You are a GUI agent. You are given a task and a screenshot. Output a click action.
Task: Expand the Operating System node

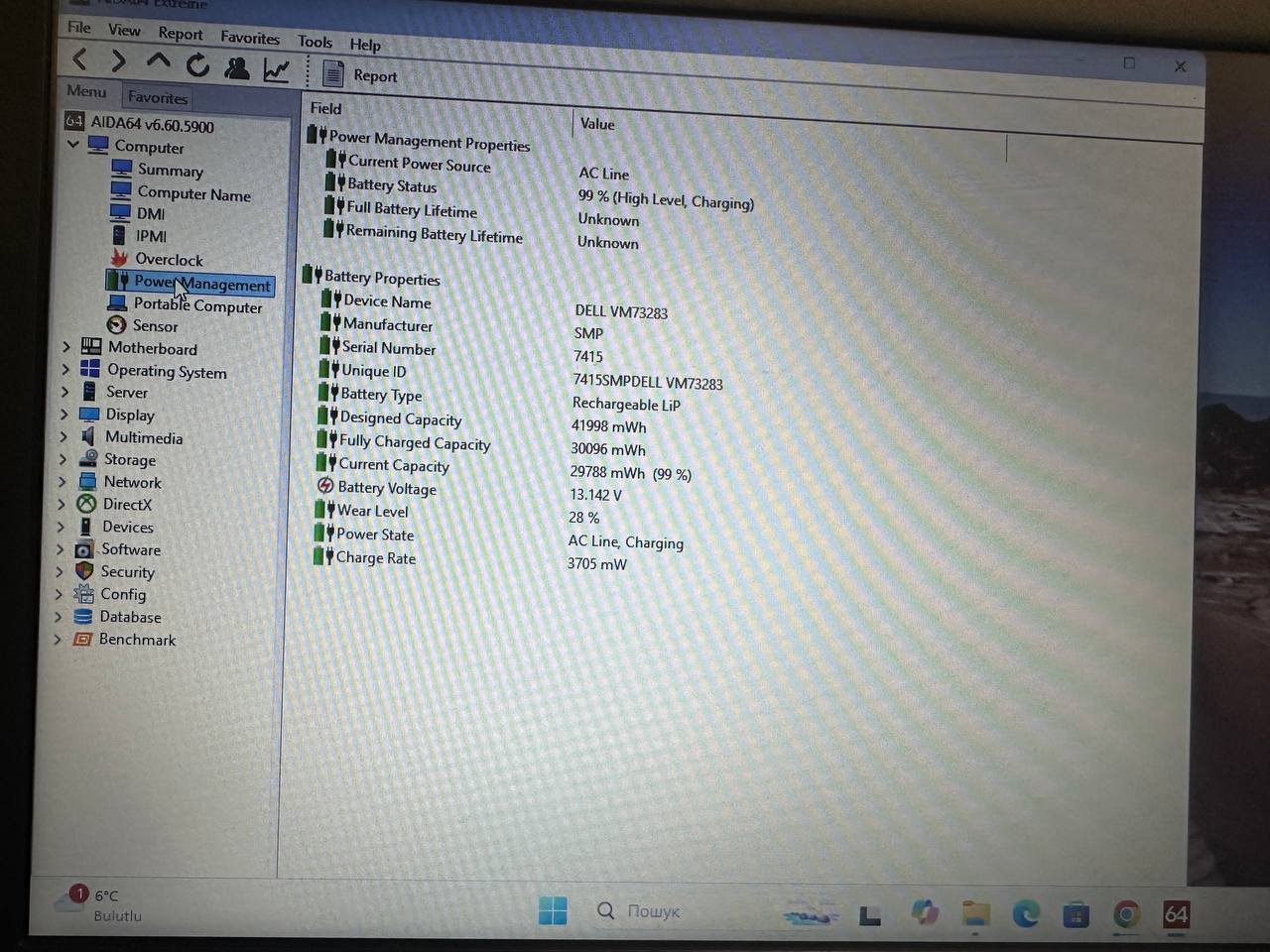[x=64, y=369]
